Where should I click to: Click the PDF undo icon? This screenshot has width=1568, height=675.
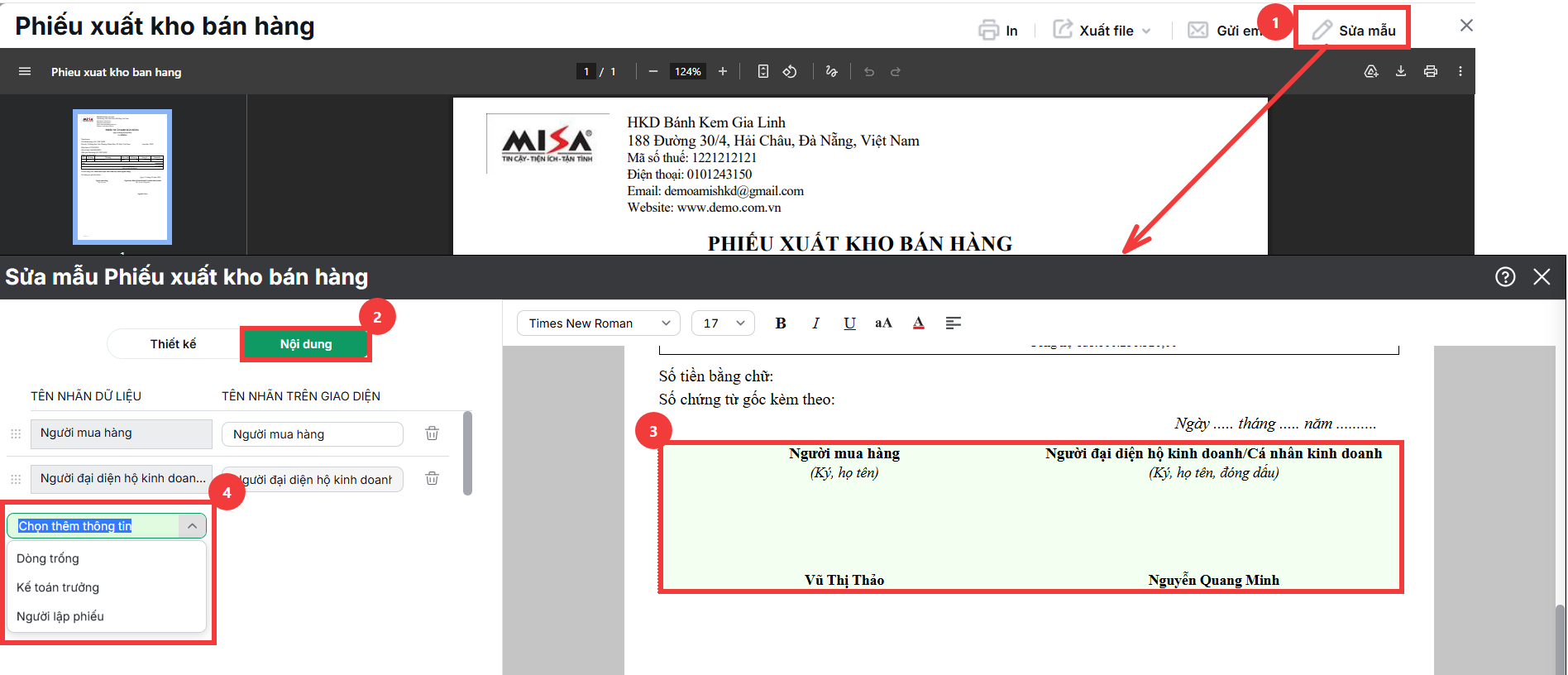coord(869,71)
